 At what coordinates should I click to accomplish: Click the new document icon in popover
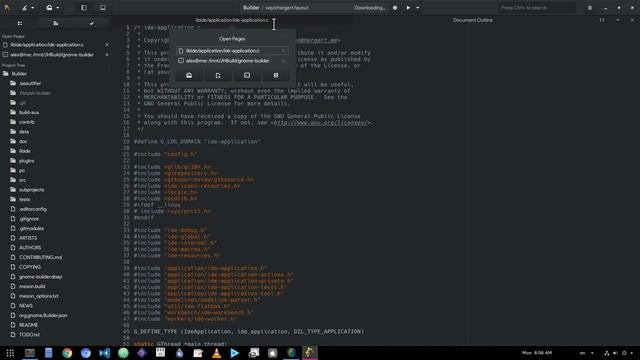click(x=218, y=75)
